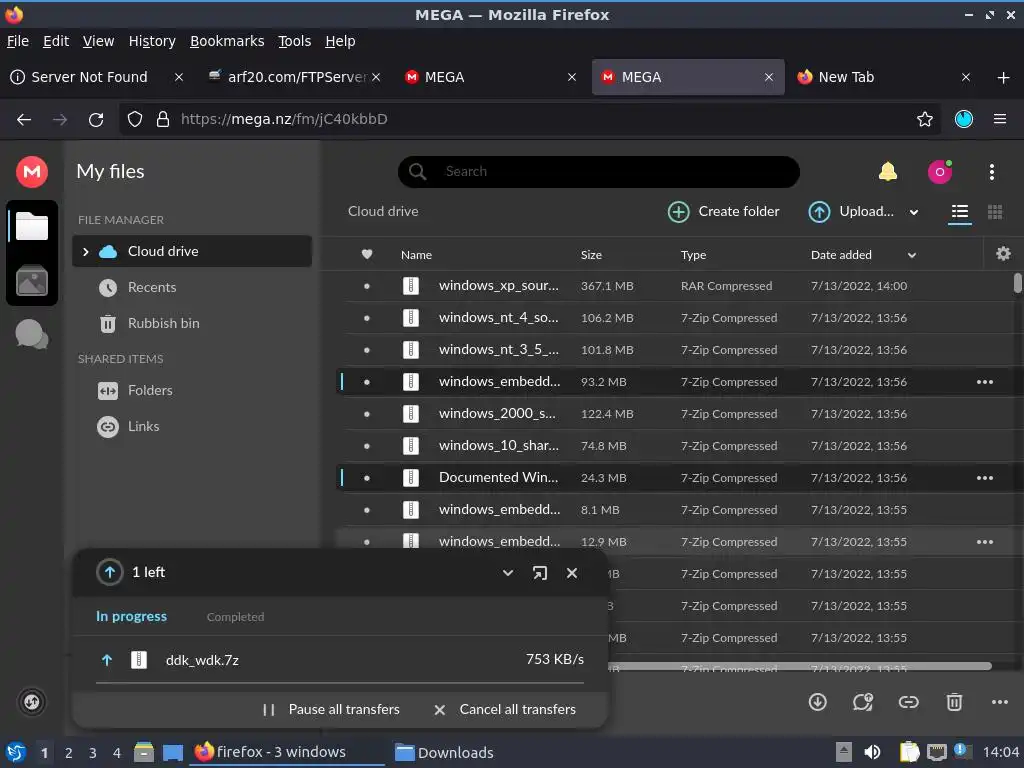Open options for 12.9 MB windows_embedd row
Viewport: 1024px width, 768px height.
tap(985, 542)
